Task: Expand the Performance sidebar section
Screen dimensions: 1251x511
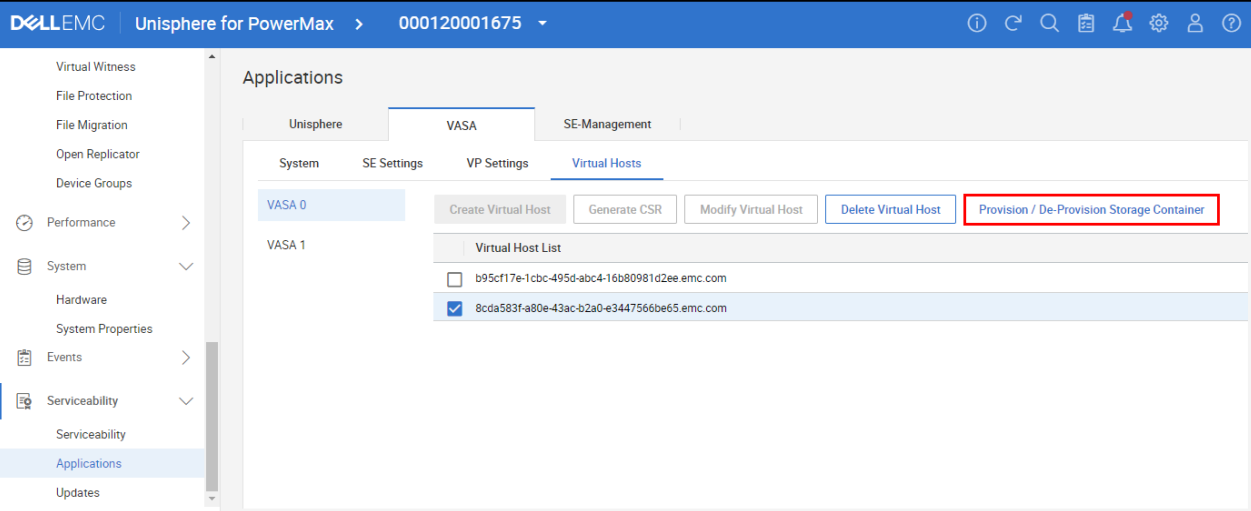Action: [x=185, y=223]
